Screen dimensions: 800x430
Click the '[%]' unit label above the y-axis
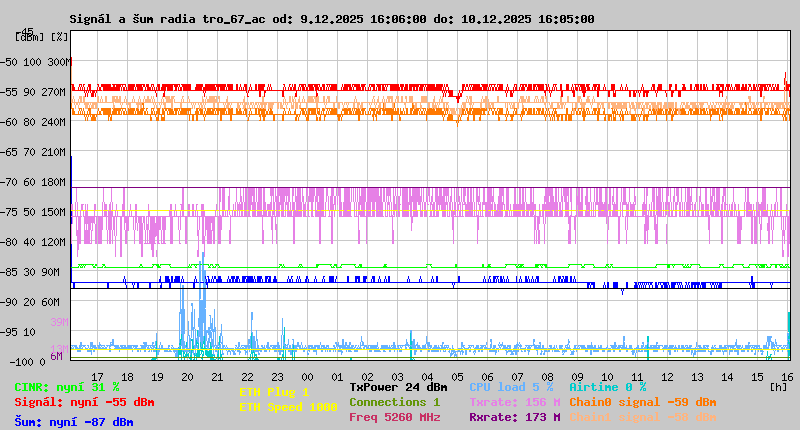pyautogui.click(x=59, y=37)
